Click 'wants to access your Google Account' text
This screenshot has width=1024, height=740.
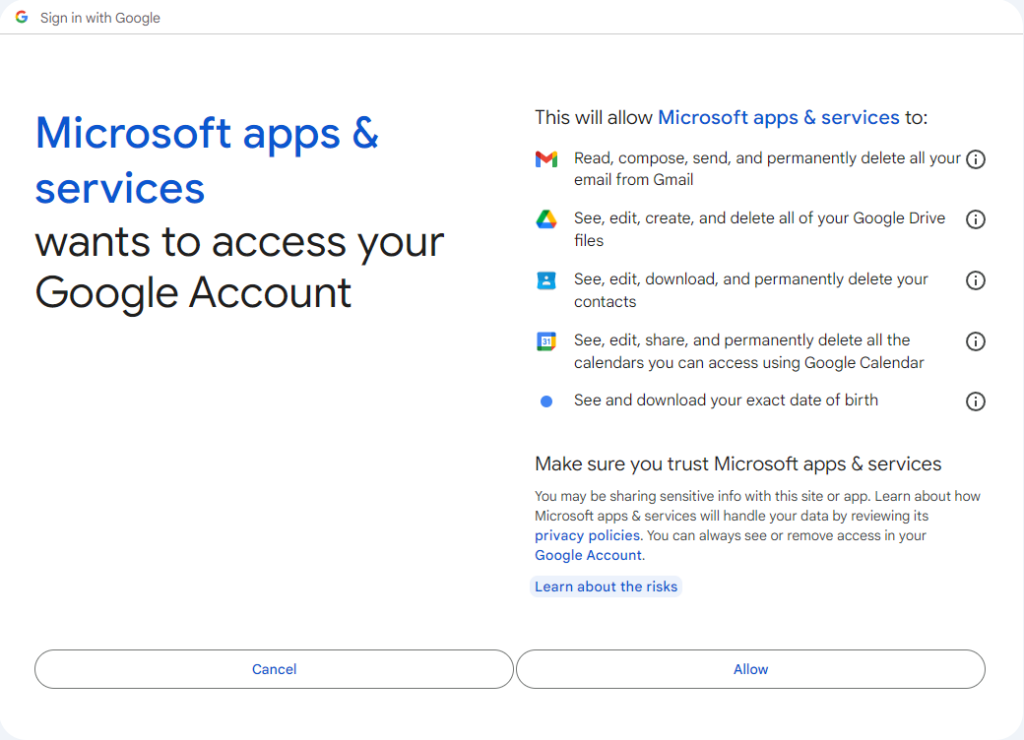click(240, 267)
